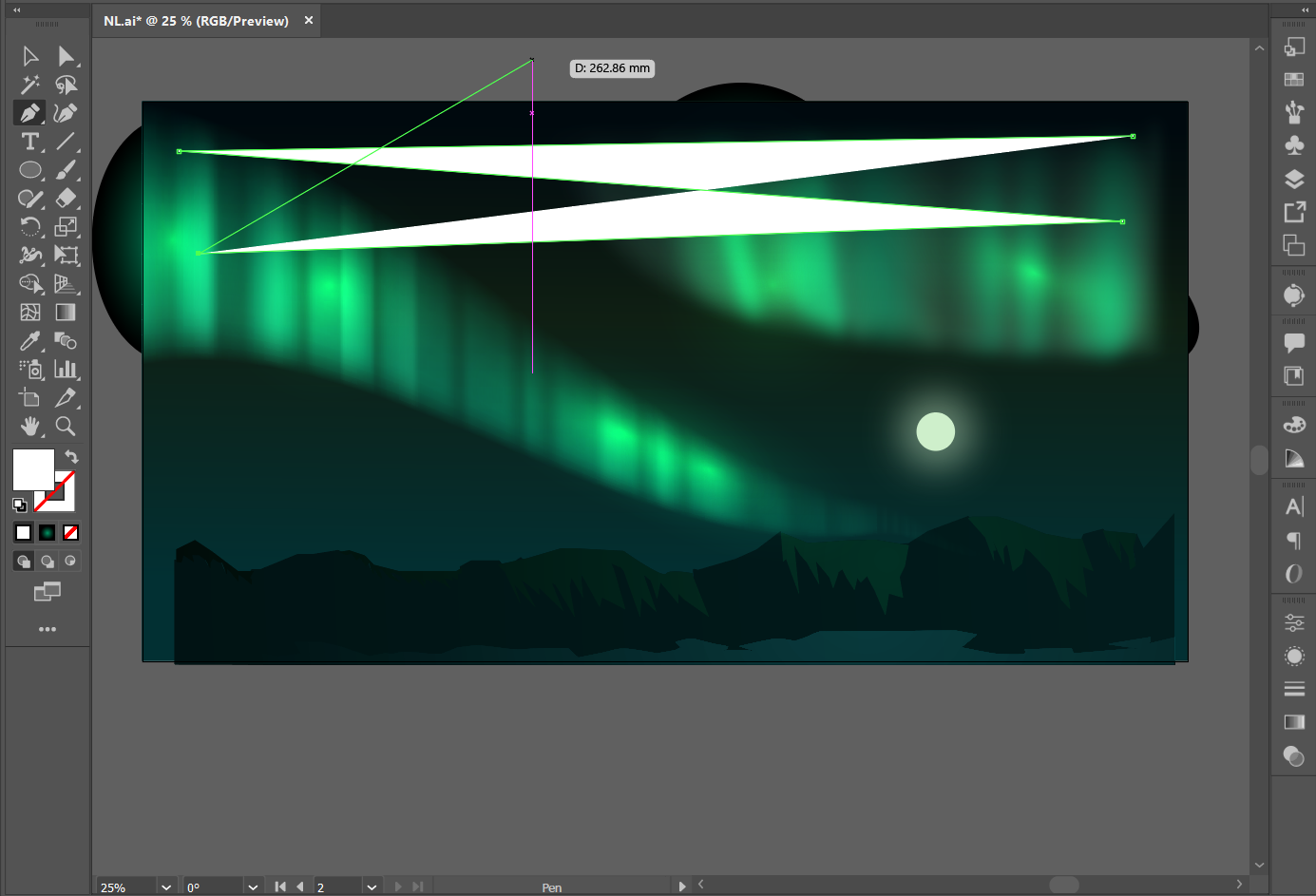1316x896 pixels.
Task: Click the artboard number field
Action: [337, 887]
